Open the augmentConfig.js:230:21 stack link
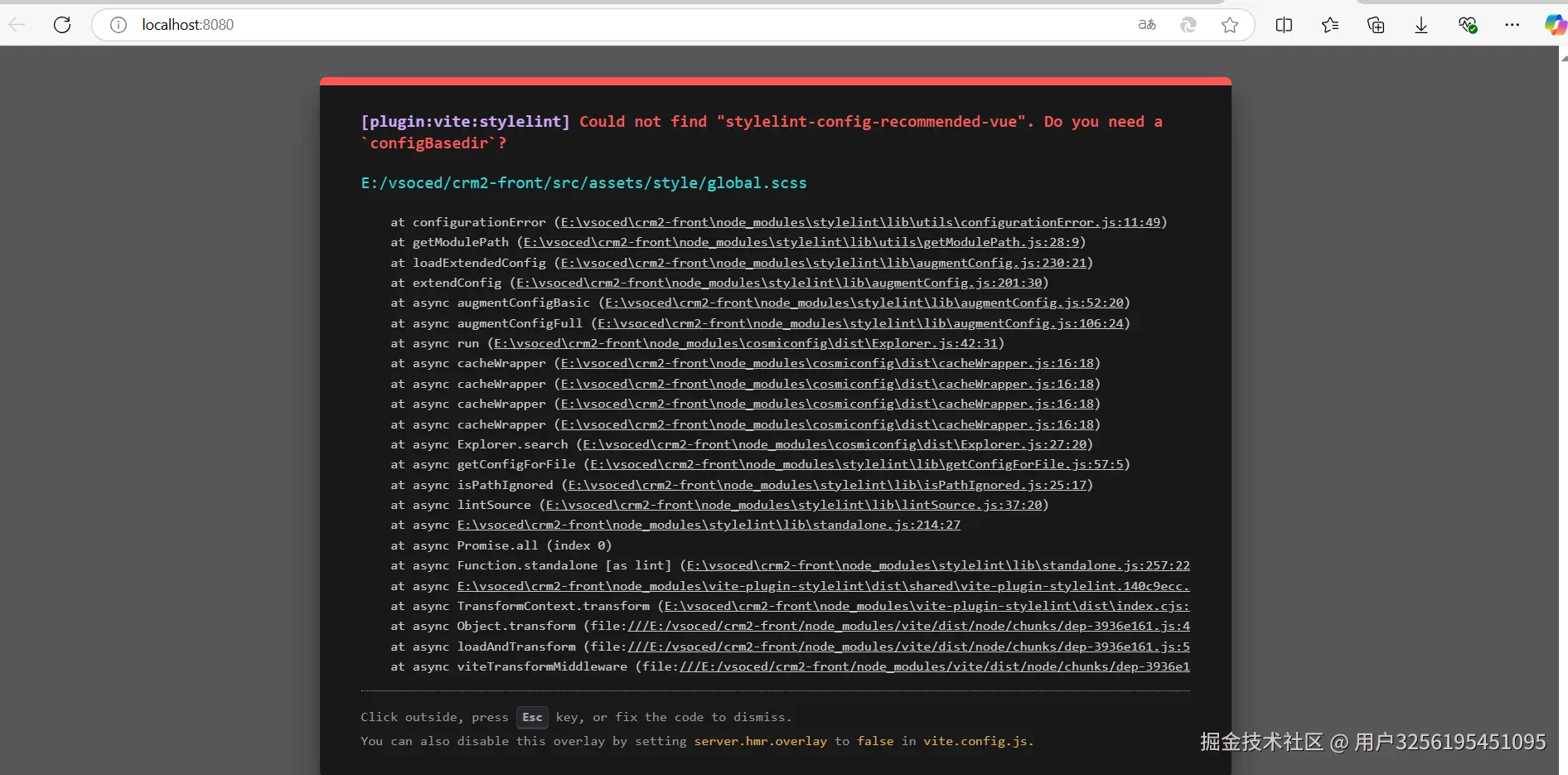The height and width of the screenshot is (775, 1568). click(823, 263)
